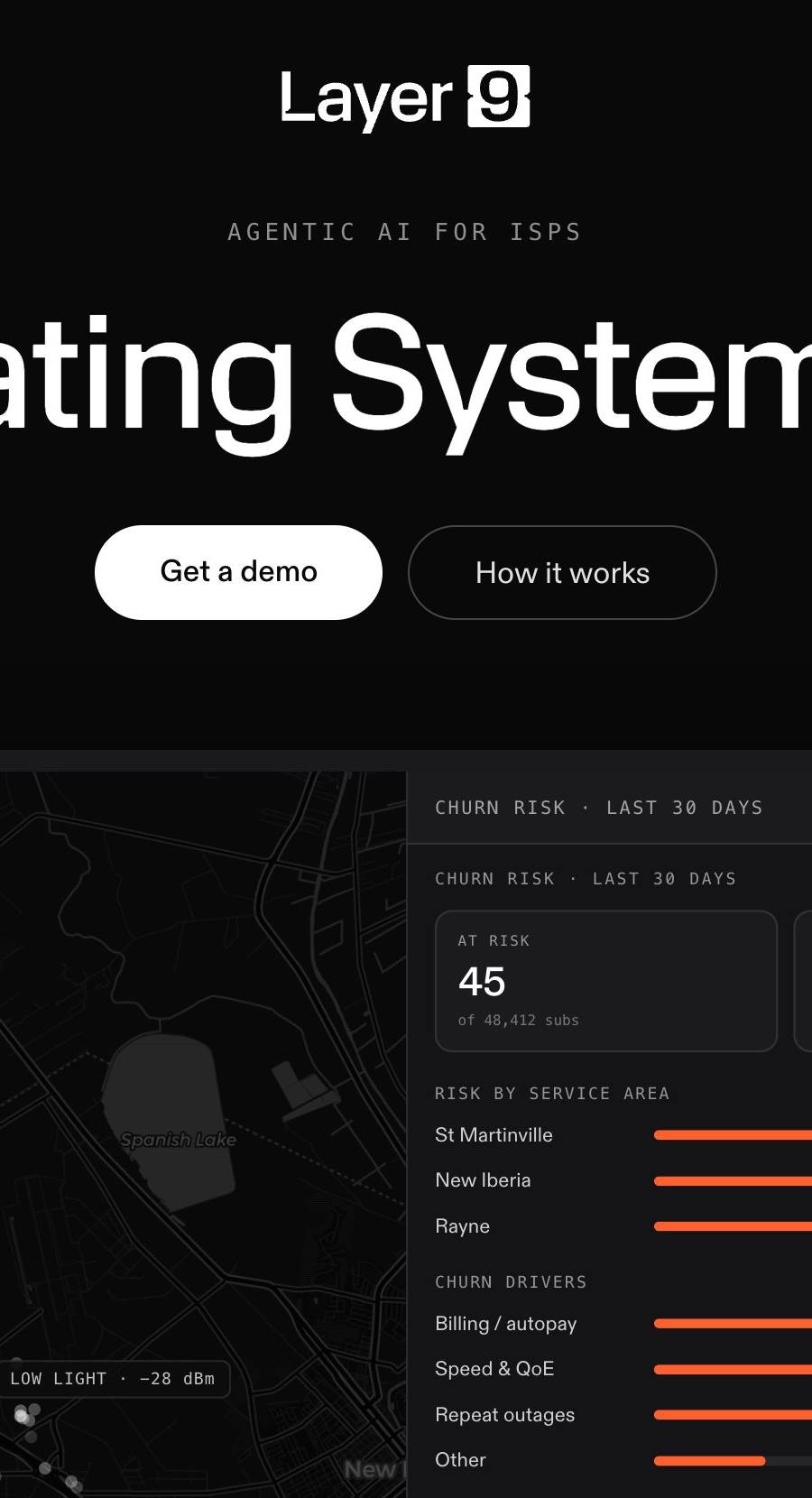The width and height of the screenshot is (812, 1498).
Task: Click the St Martinville risk bar
Action: [733, 1135]
